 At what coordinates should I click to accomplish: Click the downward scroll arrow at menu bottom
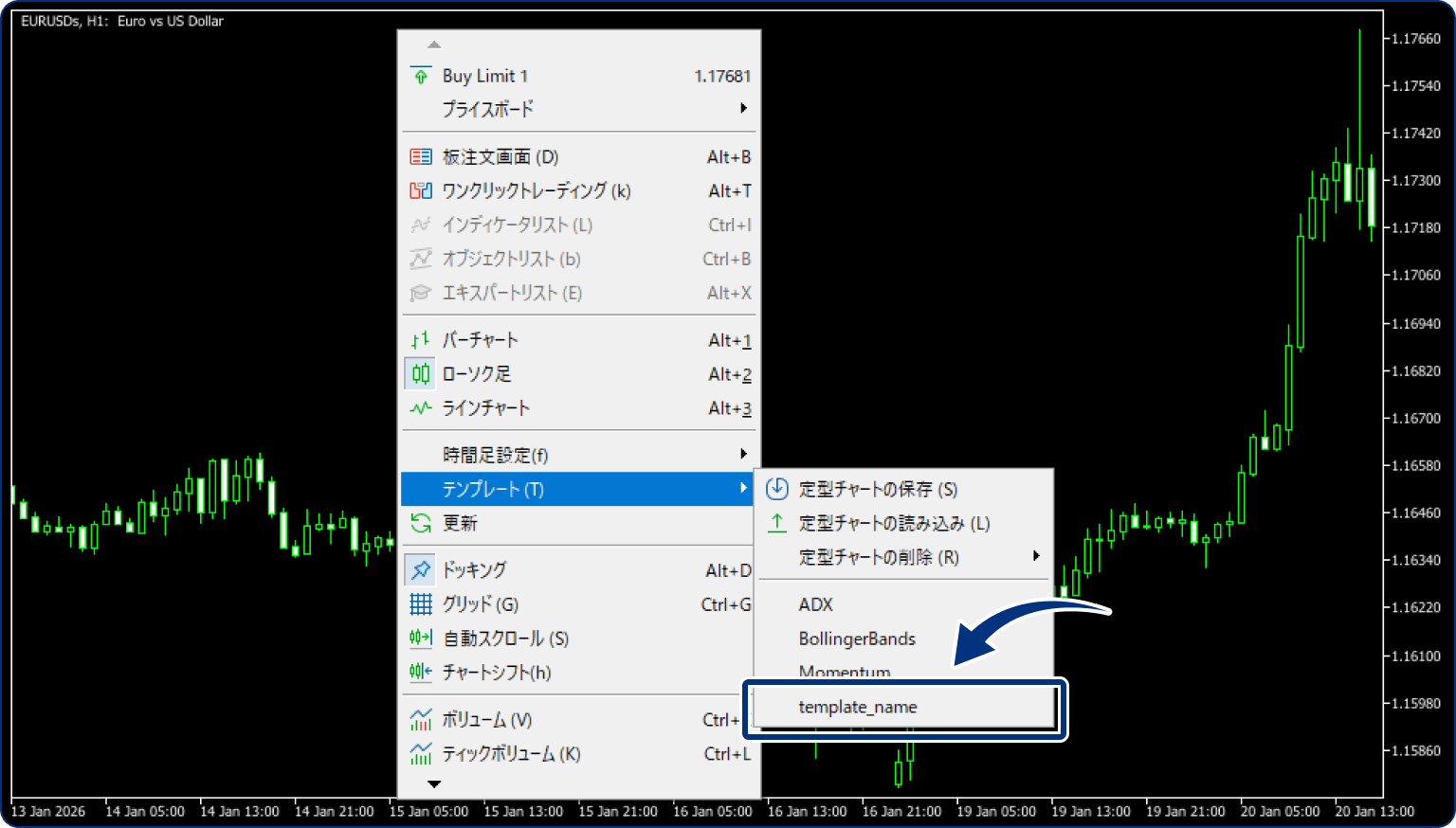[435, 783]
